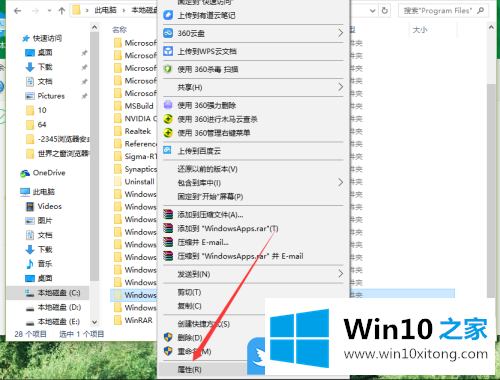Click 使用 360进行木马云查杀 icon
Viewport: 500px width, 380px height.
click(x=168, y=119)
